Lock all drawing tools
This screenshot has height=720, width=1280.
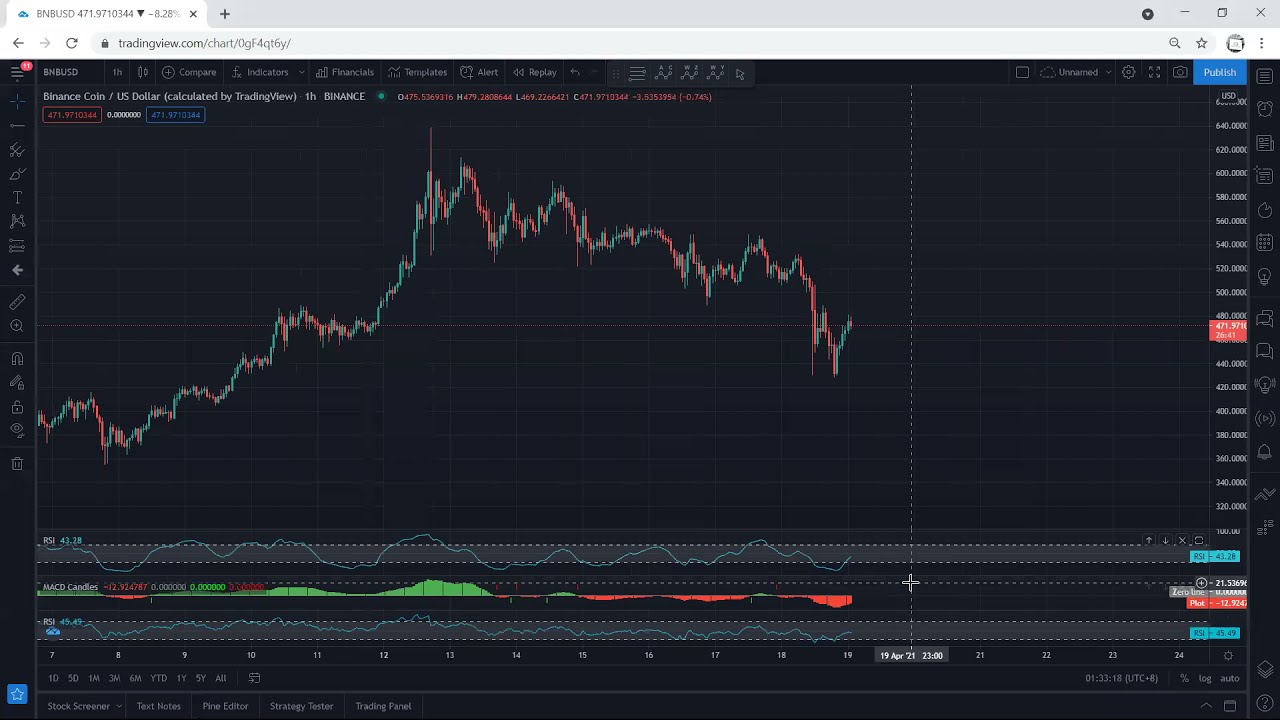pyautogui.click(x=17, y=407)
